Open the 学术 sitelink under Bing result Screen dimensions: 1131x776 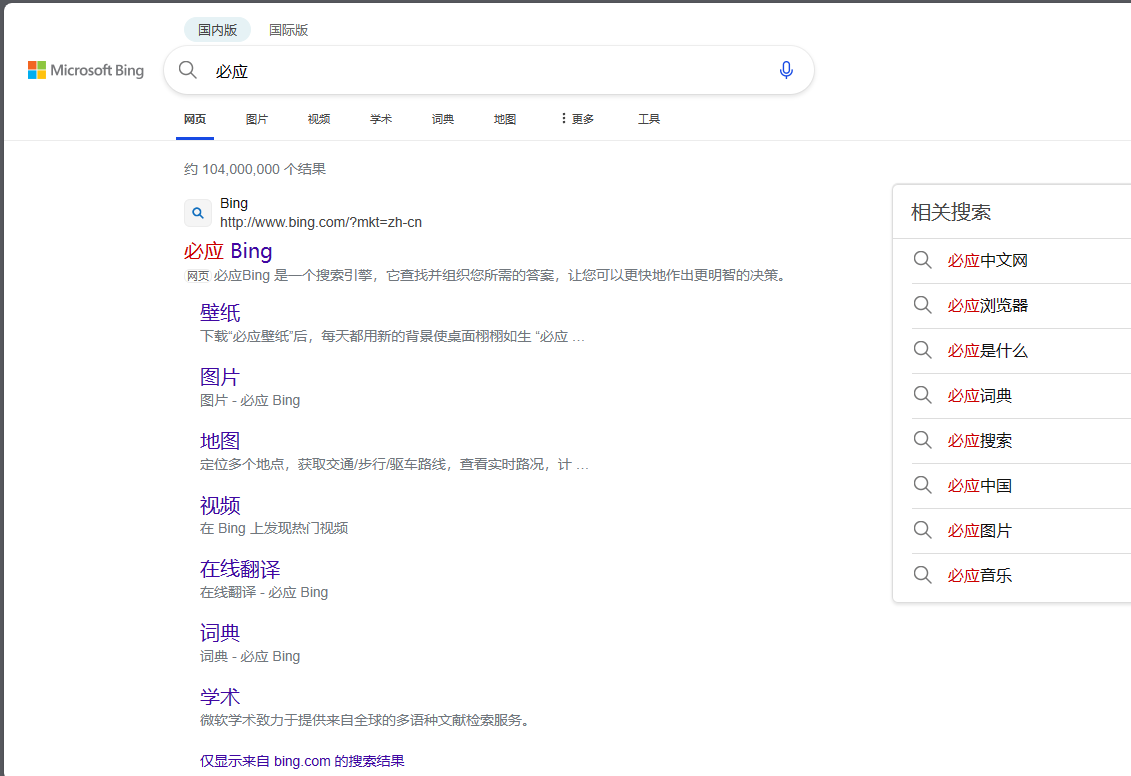220,697
